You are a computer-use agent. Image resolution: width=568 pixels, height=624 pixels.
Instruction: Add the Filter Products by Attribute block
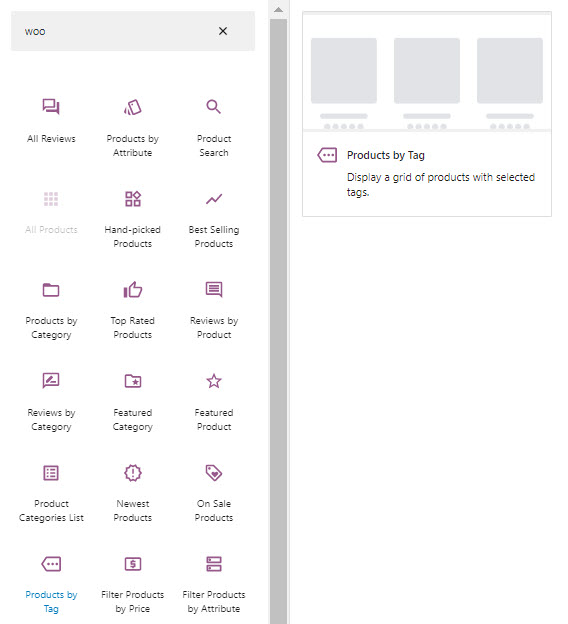coord(214,584)
